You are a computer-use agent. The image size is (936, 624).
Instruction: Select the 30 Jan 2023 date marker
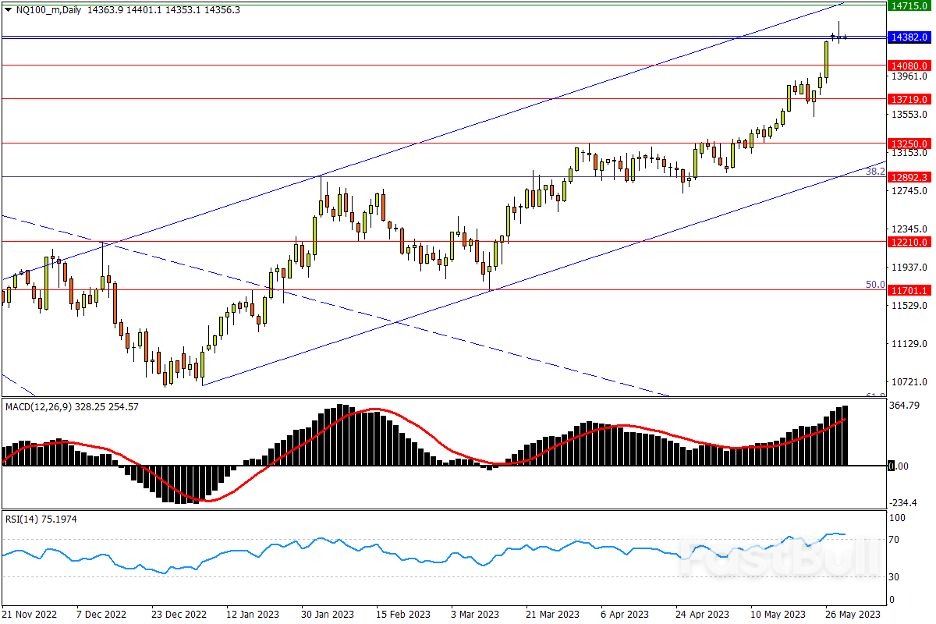[x=329, y=613]
